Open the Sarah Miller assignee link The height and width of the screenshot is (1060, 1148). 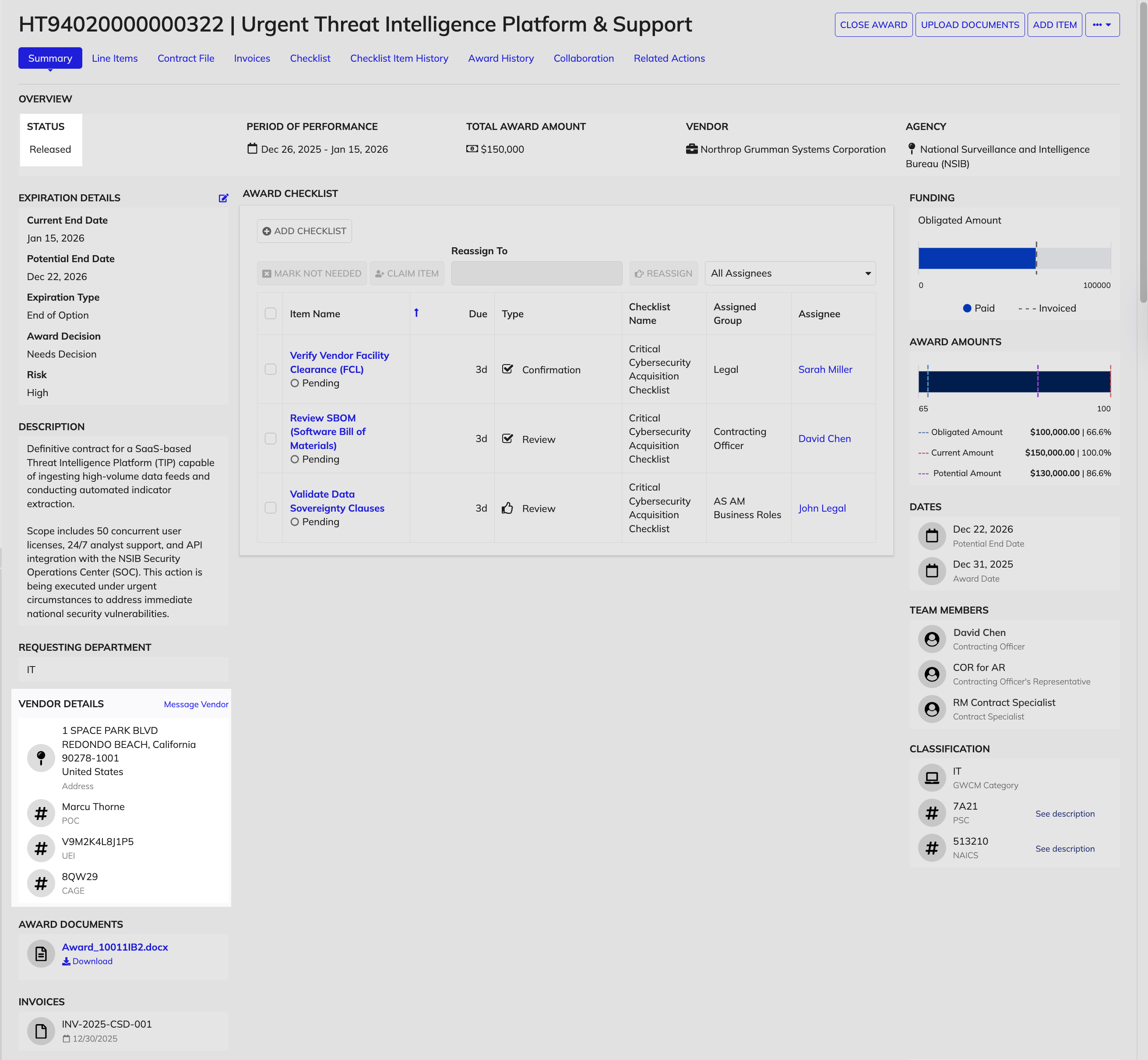coord(825,369)
